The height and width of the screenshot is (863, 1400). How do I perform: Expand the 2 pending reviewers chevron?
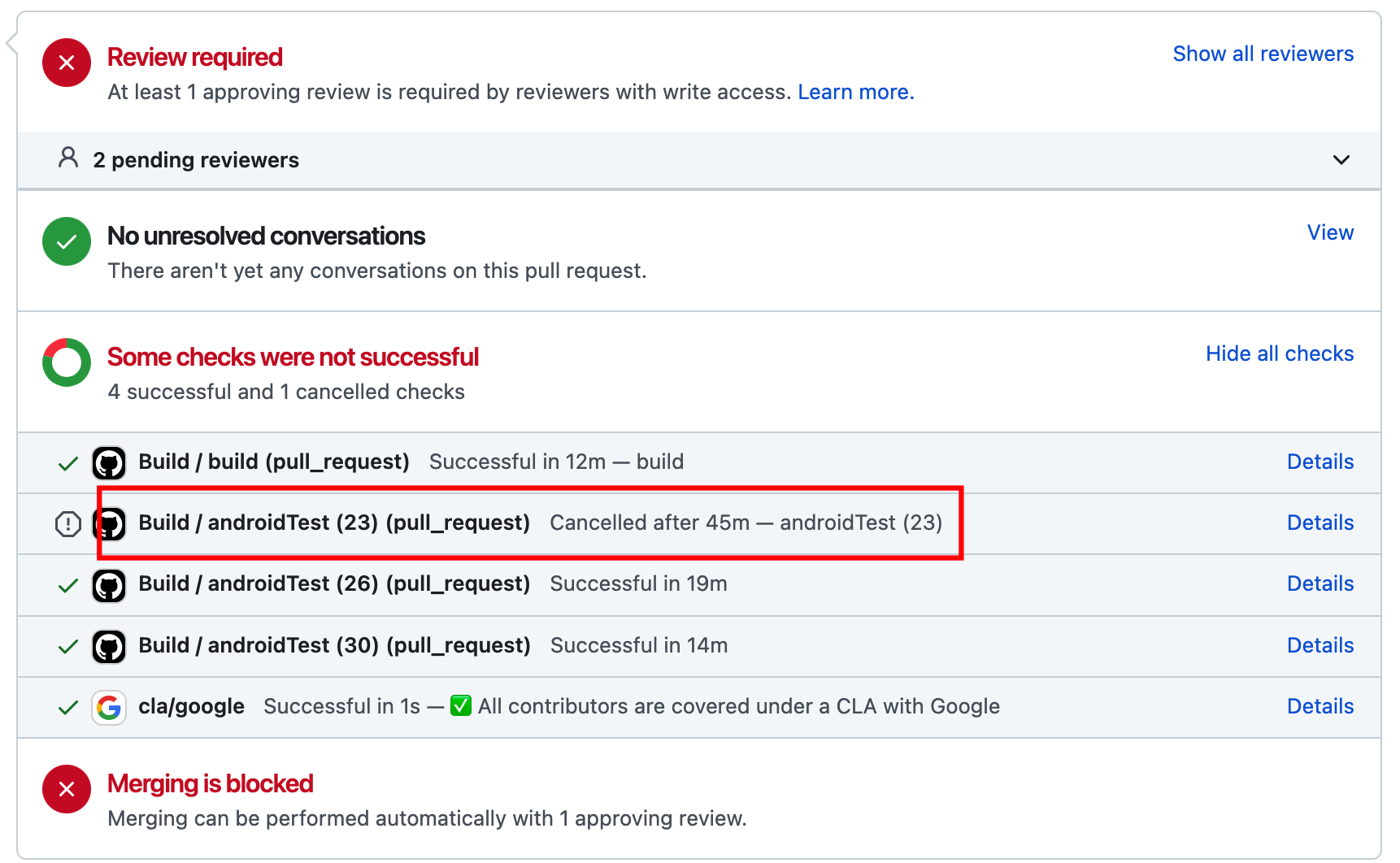click(1341, 160)
